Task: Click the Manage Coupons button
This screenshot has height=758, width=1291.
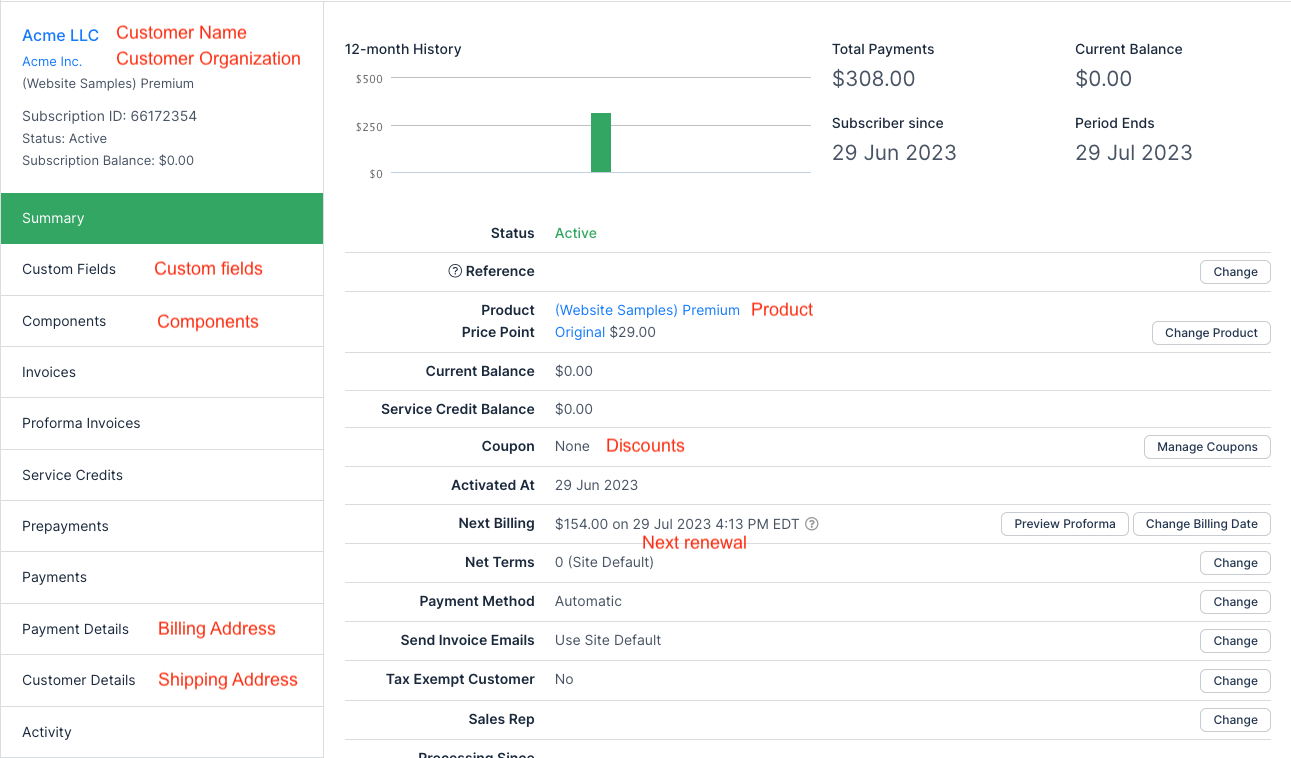Action: coord(1207,447)
